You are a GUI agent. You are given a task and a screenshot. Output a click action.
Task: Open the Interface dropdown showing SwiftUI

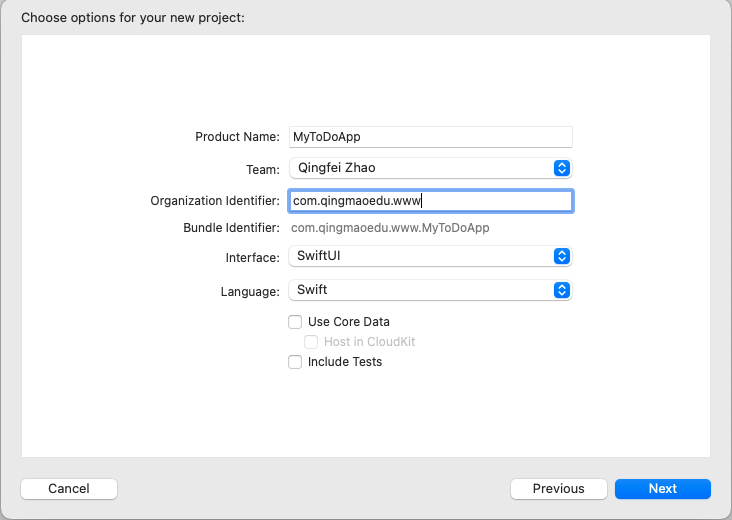tap(420, 257)
